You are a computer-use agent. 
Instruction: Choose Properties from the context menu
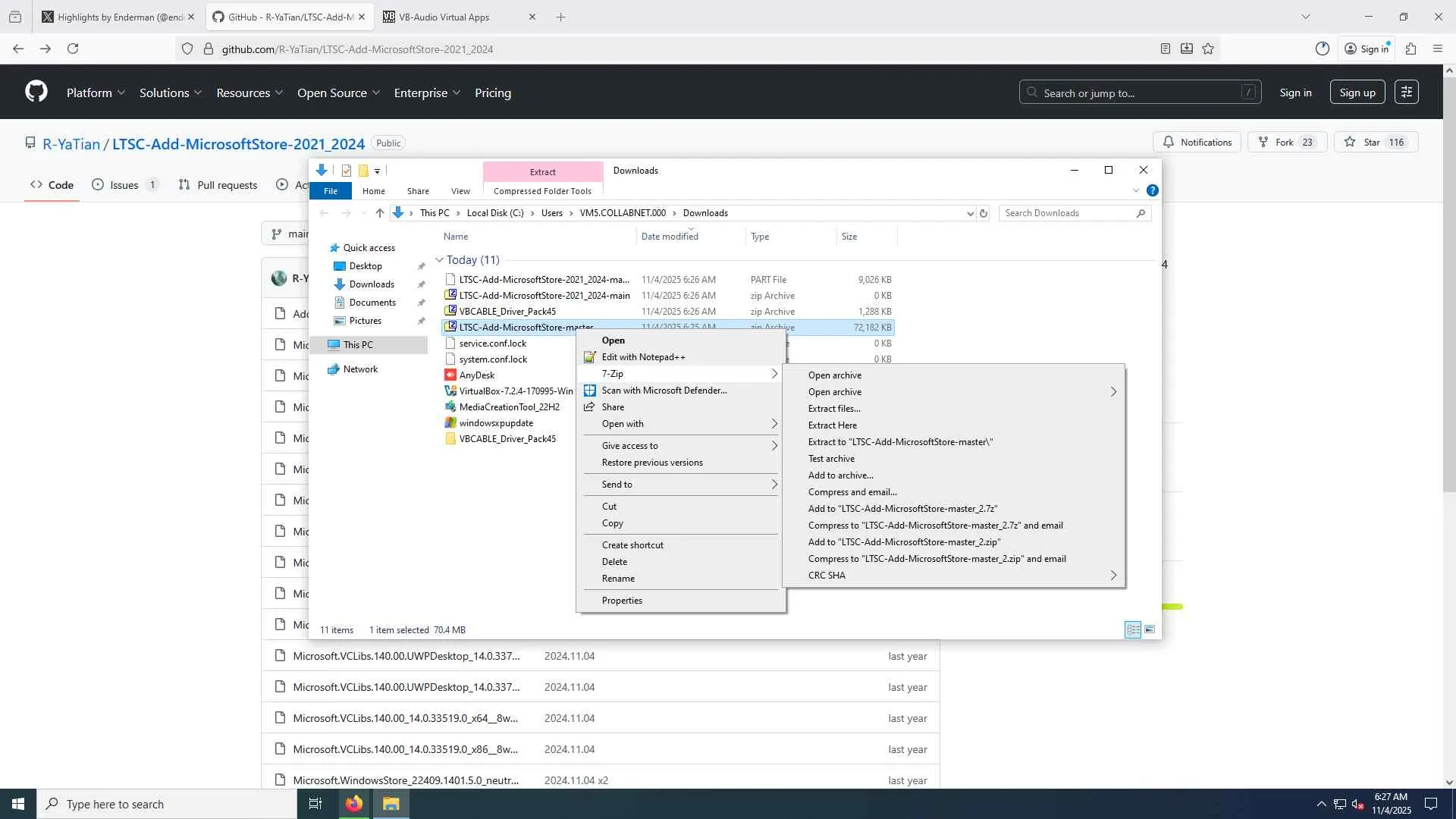[621, 601]
